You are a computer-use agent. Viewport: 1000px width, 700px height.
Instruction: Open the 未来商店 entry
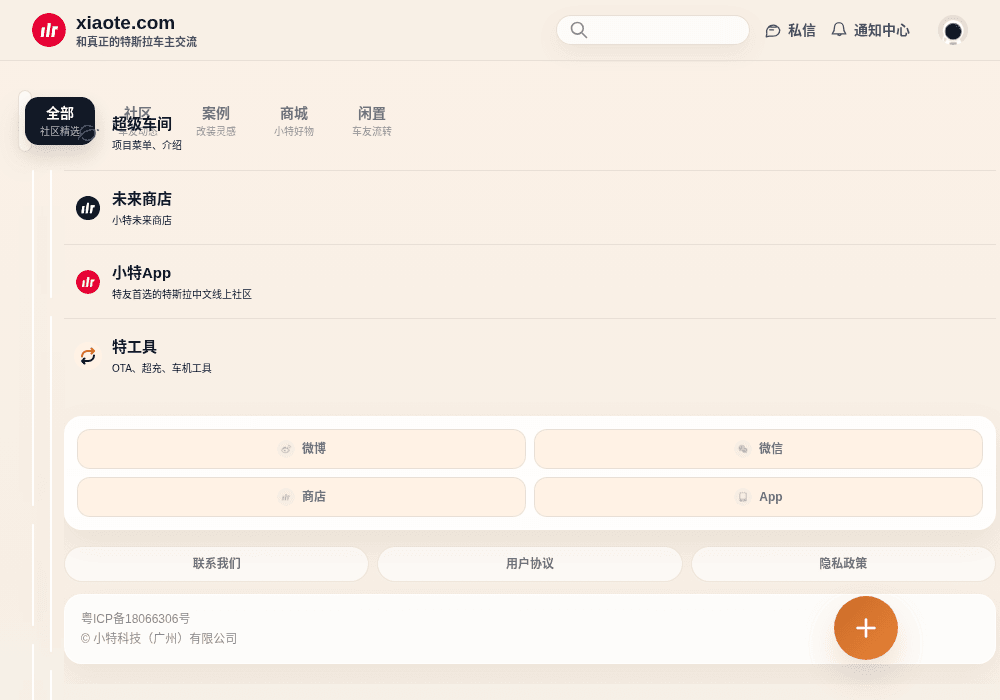529,208
